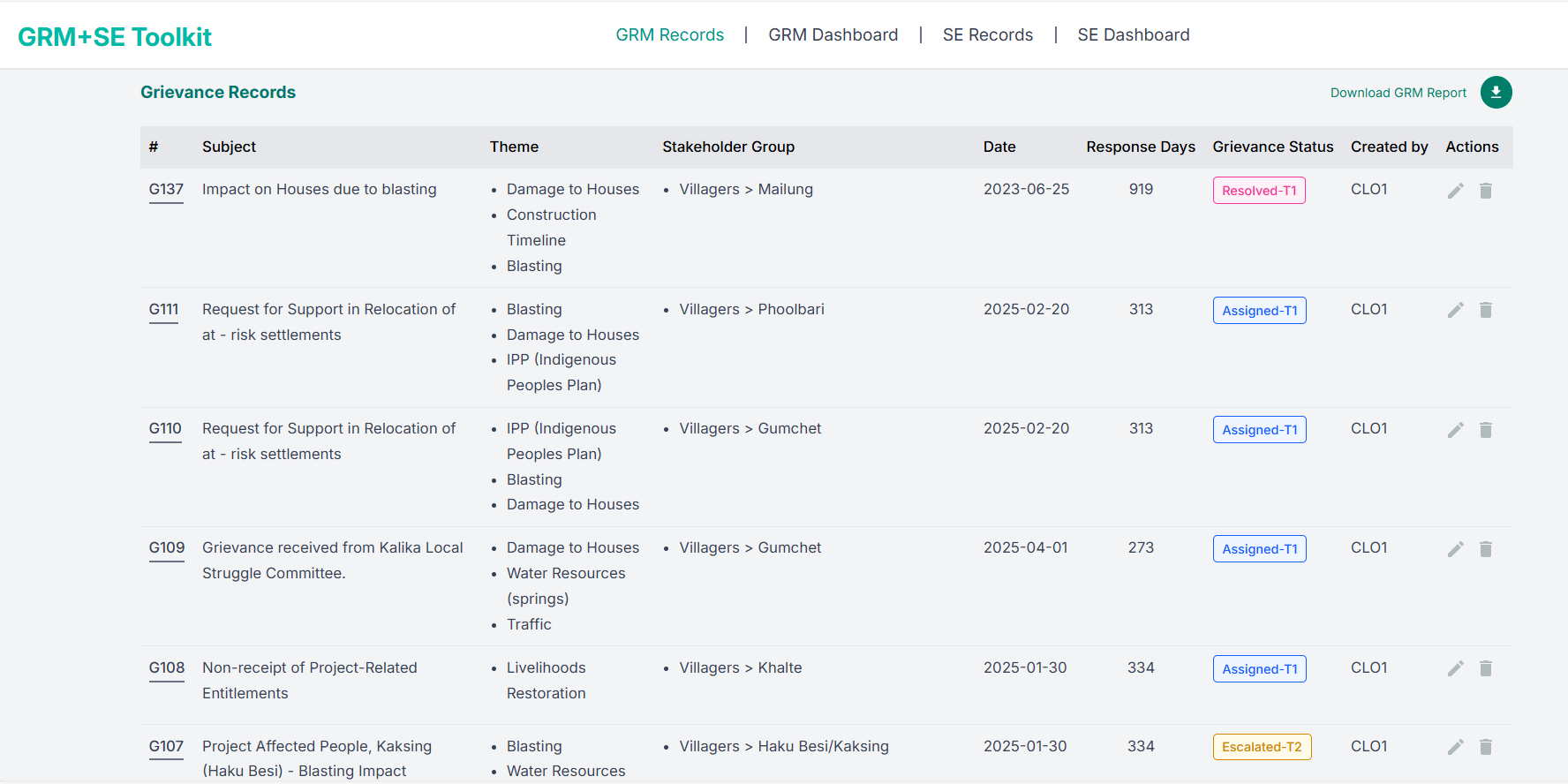1568x784 pixels.
Task: Switch to GRM Dashboard tab
Action: (833, 35)
